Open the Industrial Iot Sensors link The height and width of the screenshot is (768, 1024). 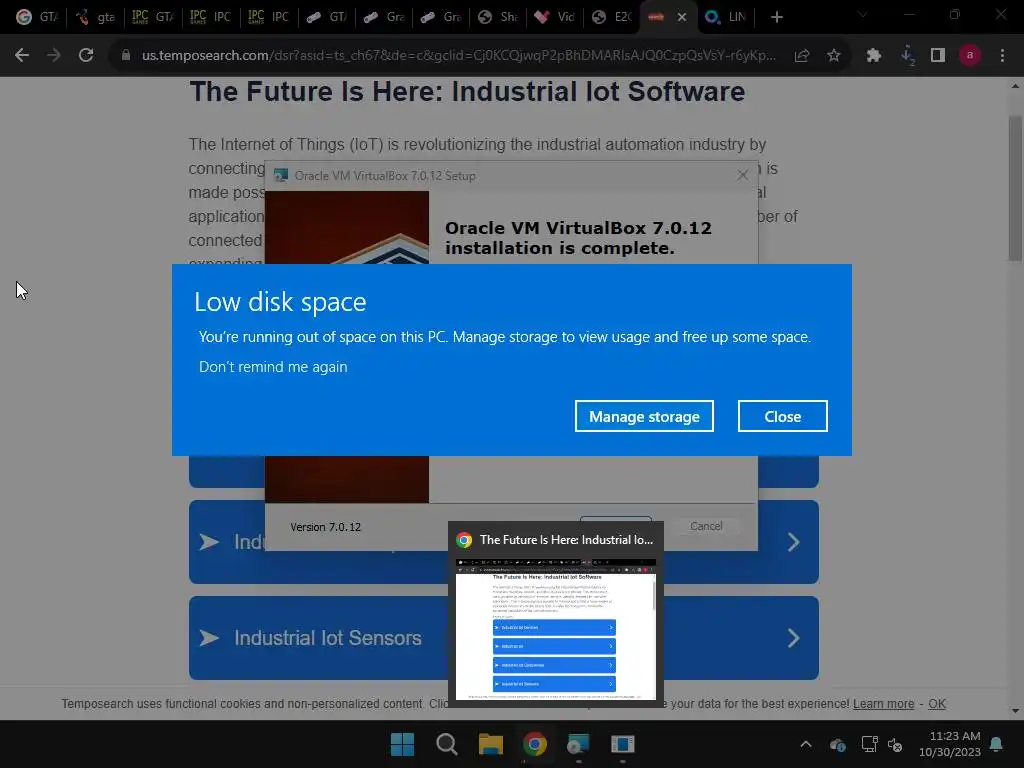click(327, 638)
